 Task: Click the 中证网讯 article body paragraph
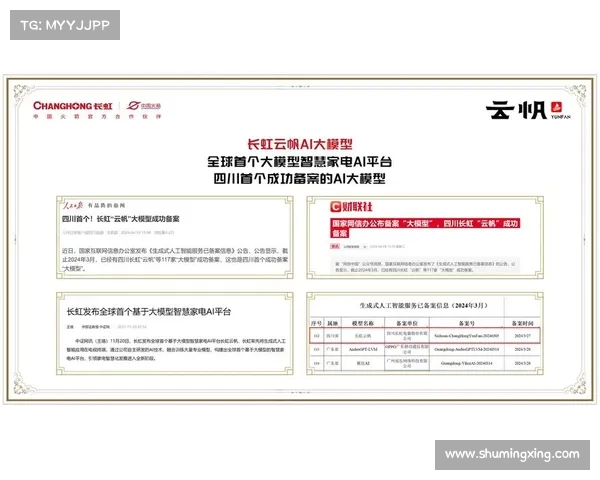[176, 349]
